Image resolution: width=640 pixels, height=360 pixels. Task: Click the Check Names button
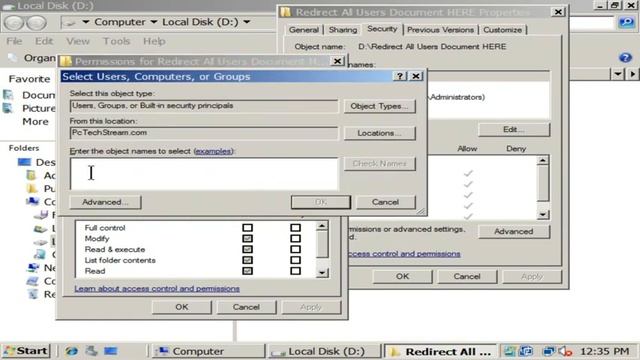tap(380, 164)
